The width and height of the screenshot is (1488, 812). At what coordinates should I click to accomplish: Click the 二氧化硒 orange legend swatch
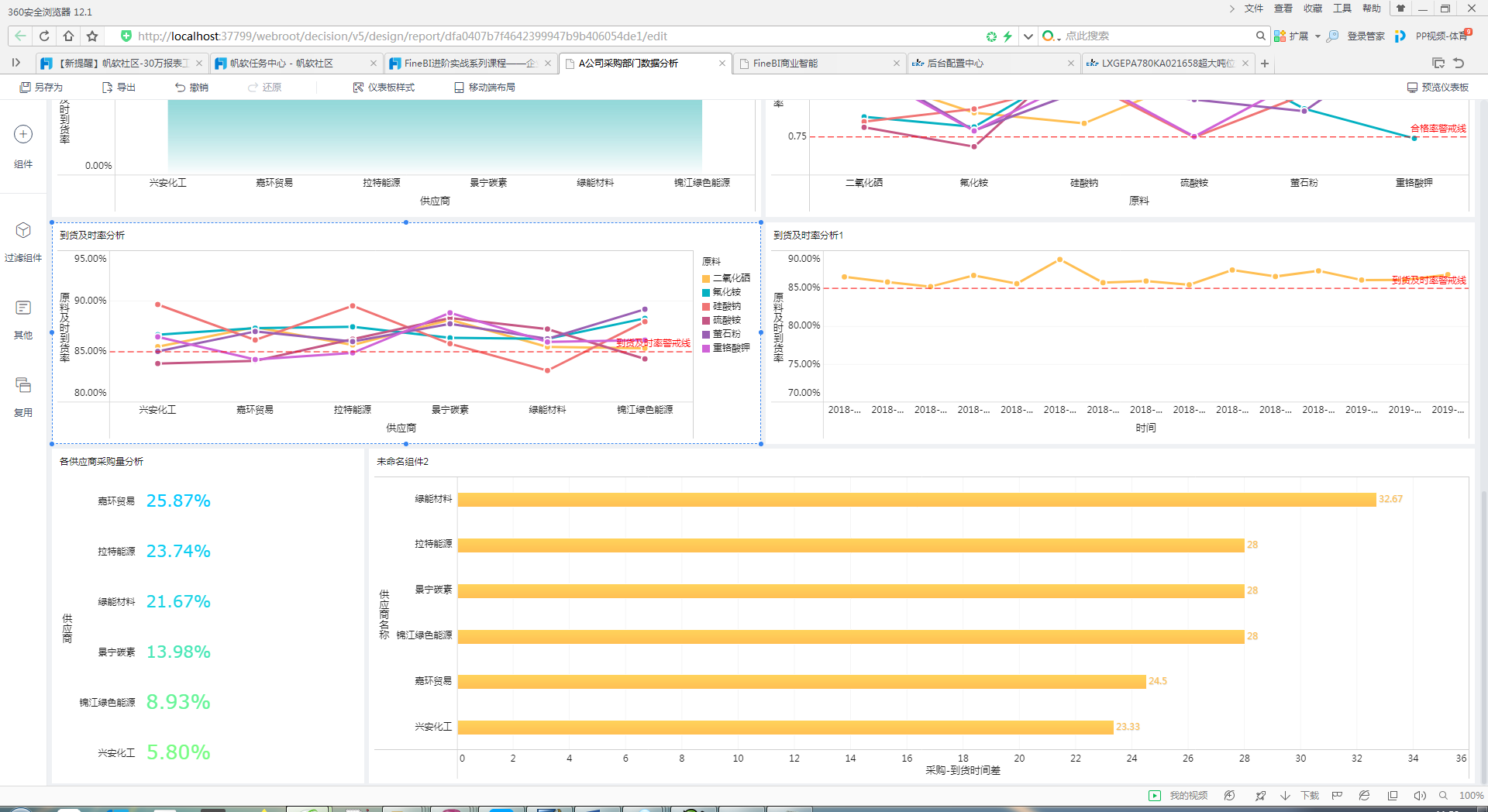point(706,279)
